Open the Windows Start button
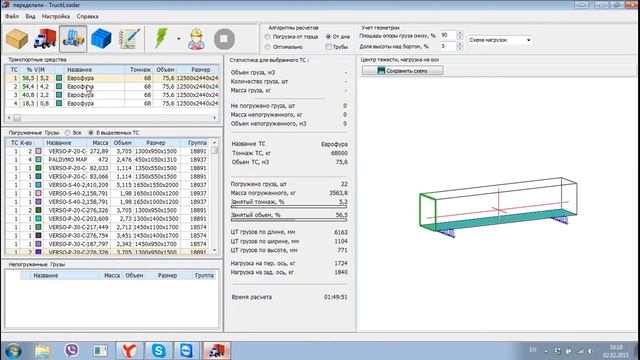Image resolution: width=640 pixels, height=360 pixels. pyautogui.click(x=13, y=351)
